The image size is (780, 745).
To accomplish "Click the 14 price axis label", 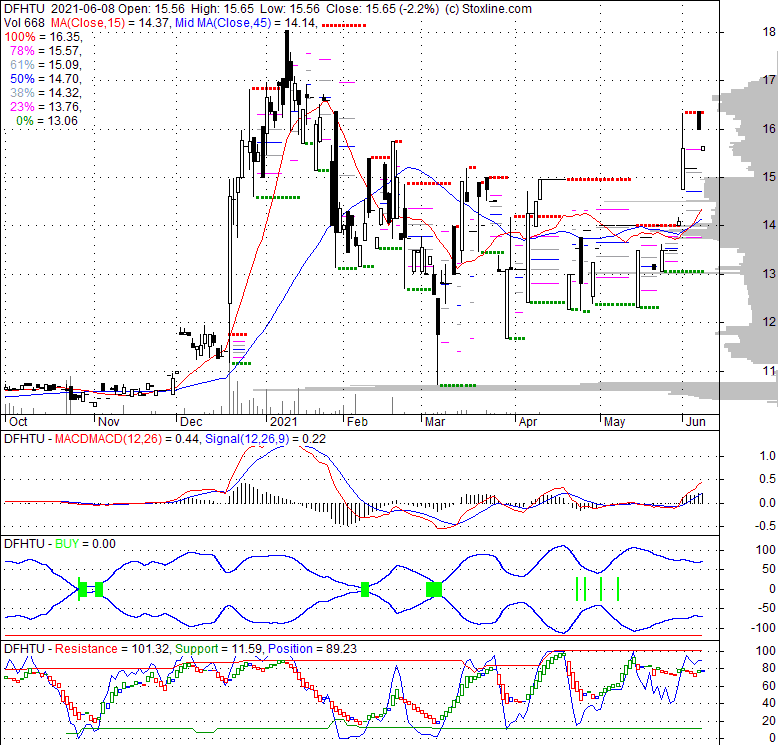I will point(769,225).
